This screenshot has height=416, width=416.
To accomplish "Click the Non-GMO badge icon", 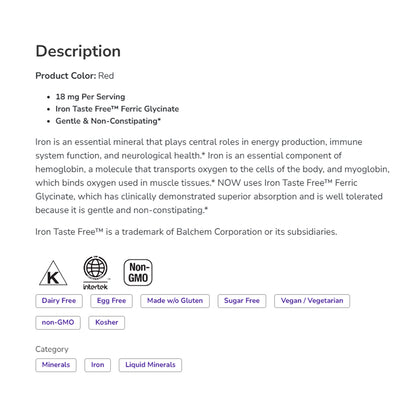I will [138, 273].
